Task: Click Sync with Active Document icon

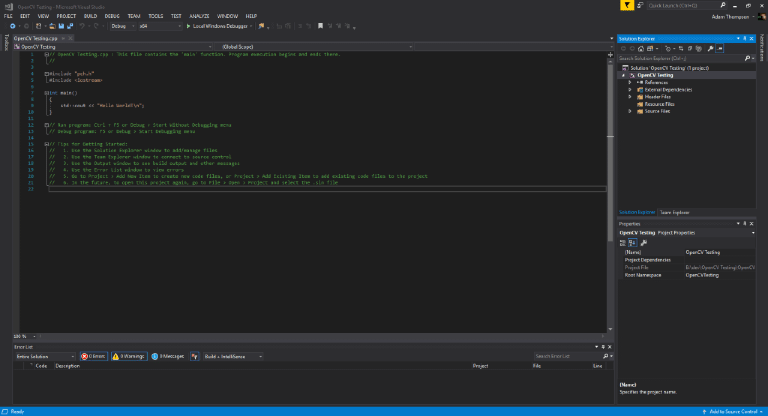Action: pyautogui.click(x=681, y=49)
